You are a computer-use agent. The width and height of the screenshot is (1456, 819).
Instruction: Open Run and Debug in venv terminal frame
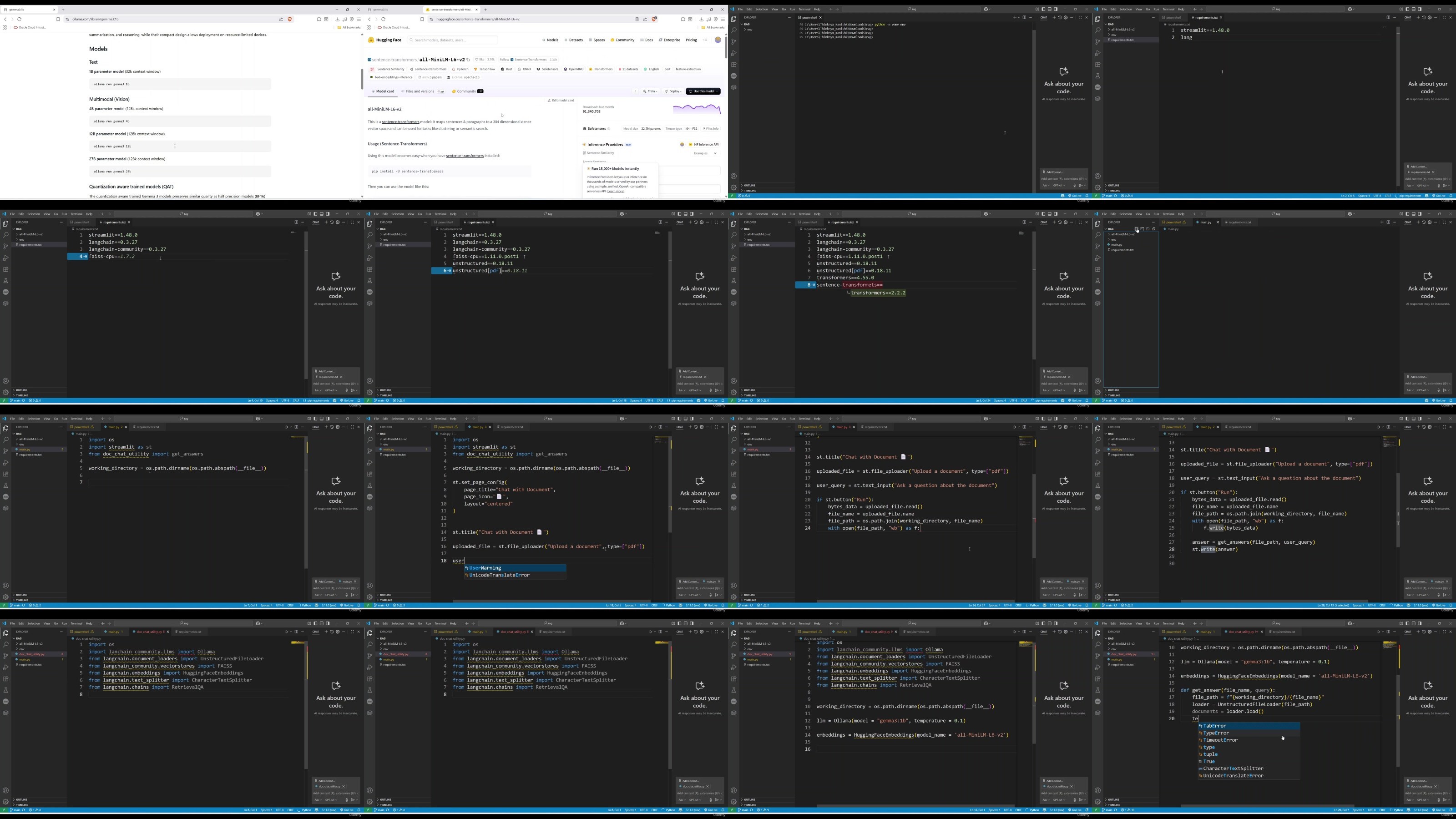(x=733, y=53)
